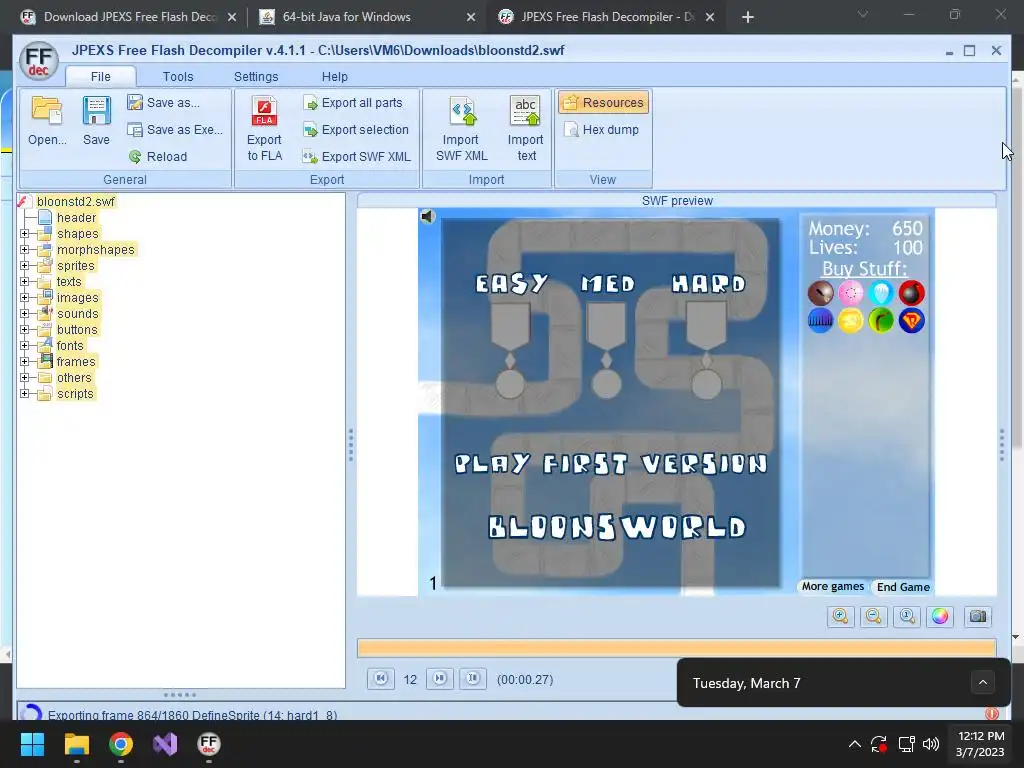Screen dimensions: 1024x768
Task: Click Import SWF XML icon
Action: click(462, 129)
